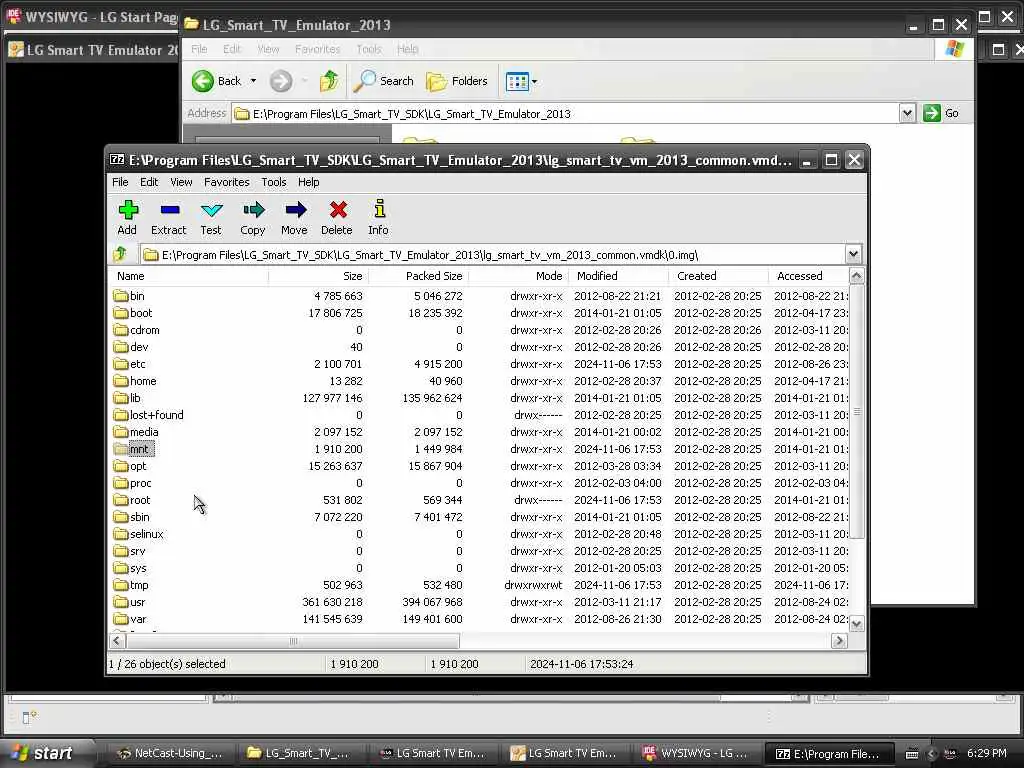Open File menu in 7-Zip

click(x=120, y=182)
